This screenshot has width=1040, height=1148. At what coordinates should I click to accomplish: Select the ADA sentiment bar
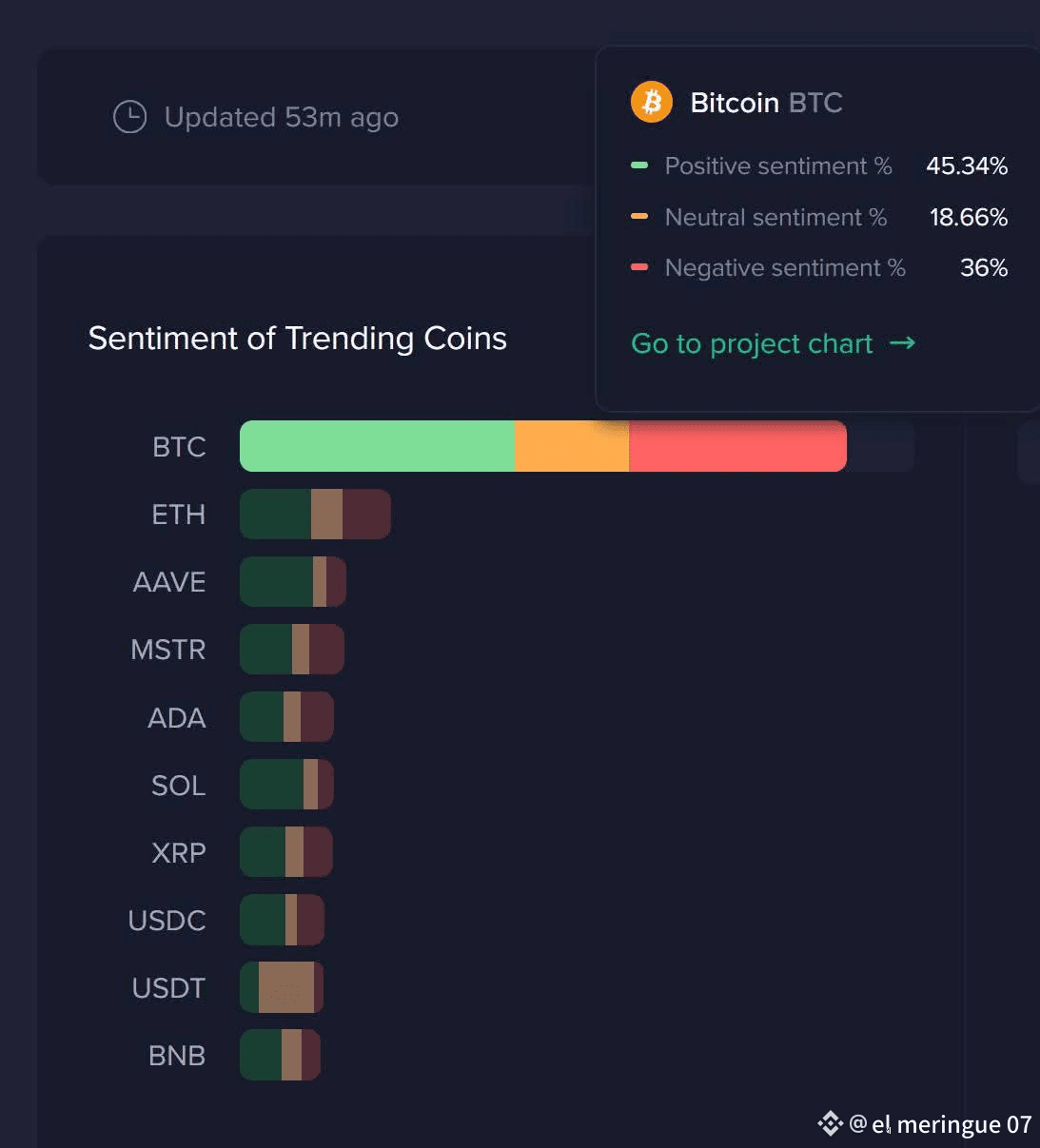pyautogui.click(x=286, y=717)
